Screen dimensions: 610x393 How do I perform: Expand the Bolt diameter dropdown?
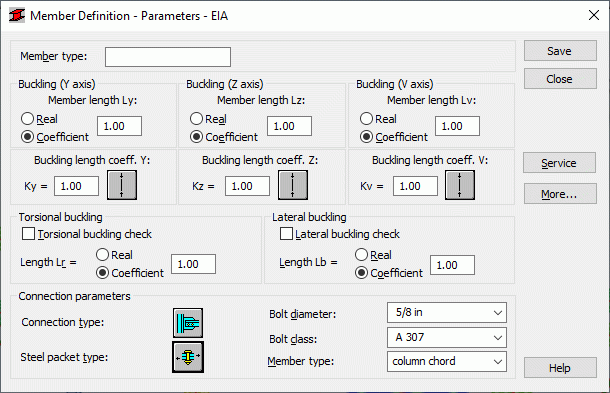point(447,312)
